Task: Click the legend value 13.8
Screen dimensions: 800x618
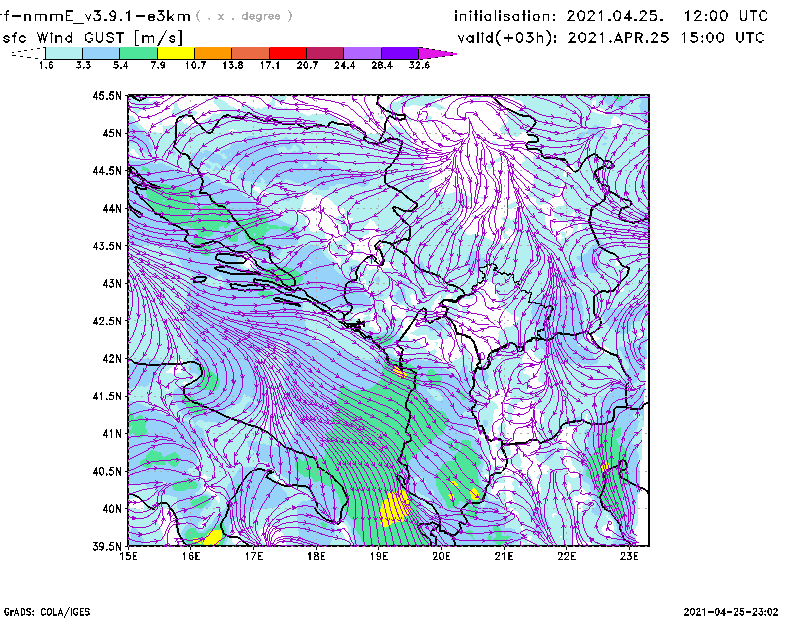Action: [233, 65]
